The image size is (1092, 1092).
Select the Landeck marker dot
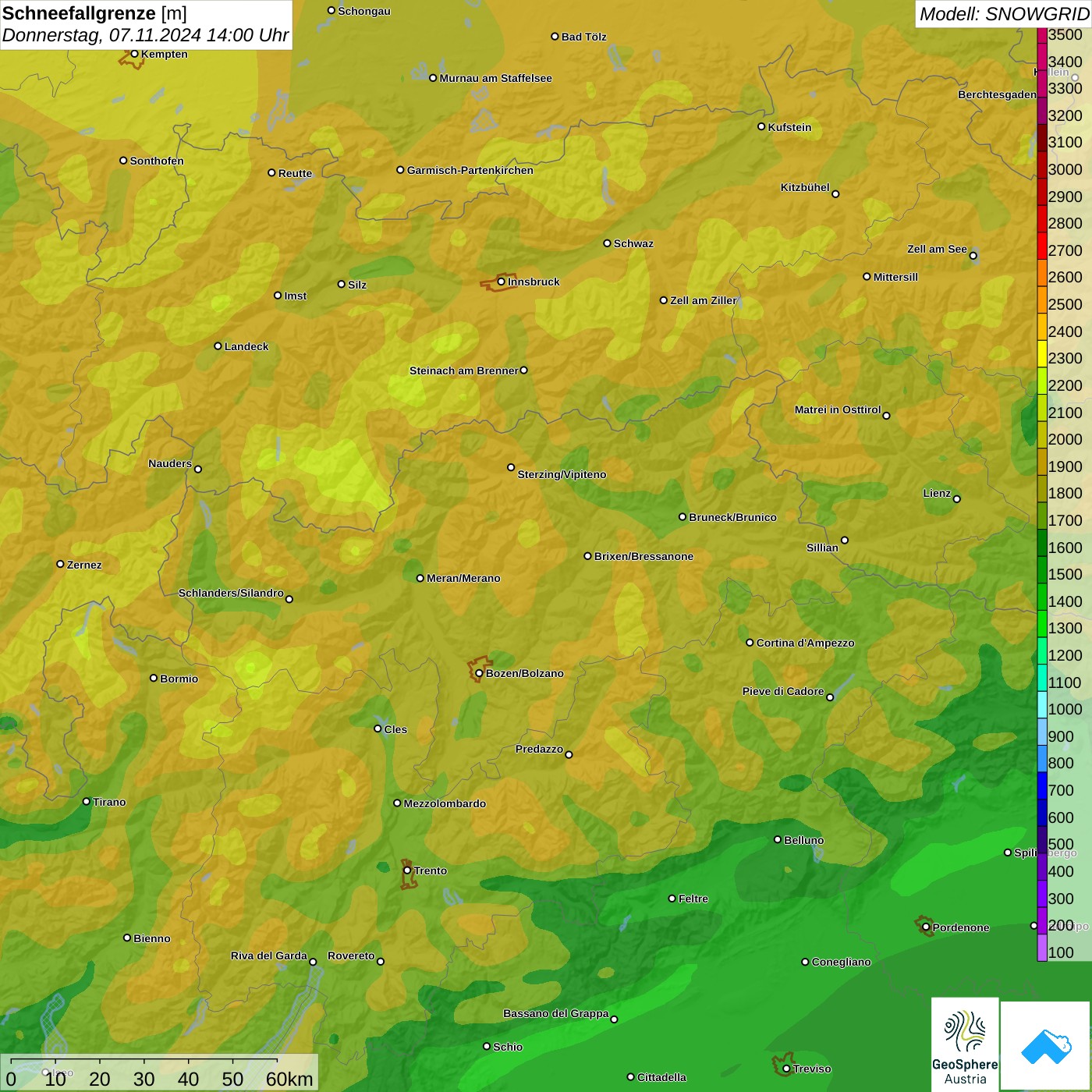[x=218, y=346]
